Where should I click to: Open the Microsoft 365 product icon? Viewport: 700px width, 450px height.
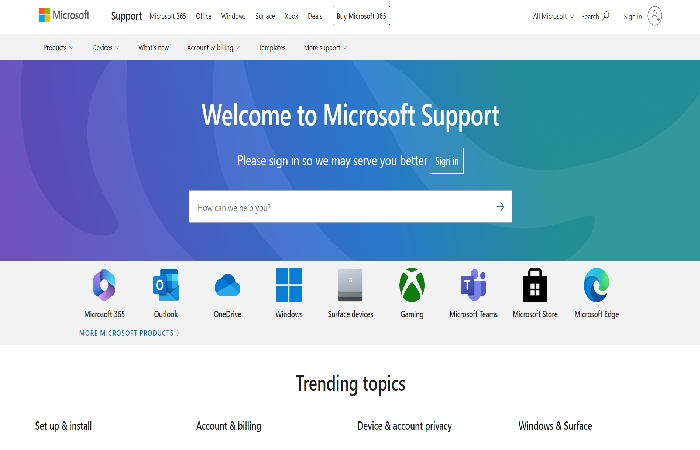pos(104,285)
